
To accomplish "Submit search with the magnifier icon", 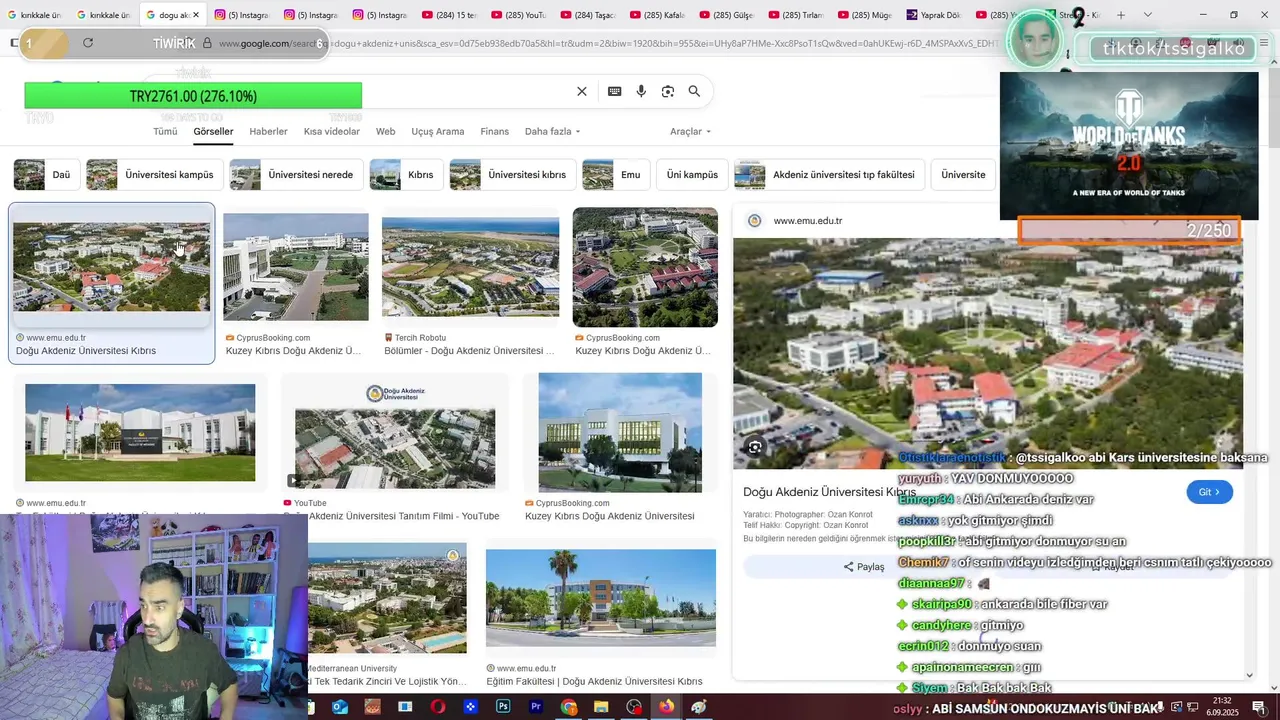I will click(694, 91).
